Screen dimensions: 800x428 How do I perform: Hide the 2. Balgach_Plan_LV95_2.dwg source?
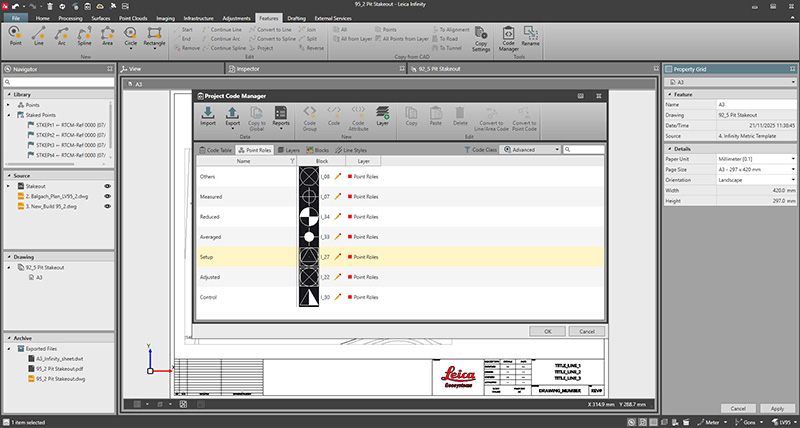(x=106, y=196)
